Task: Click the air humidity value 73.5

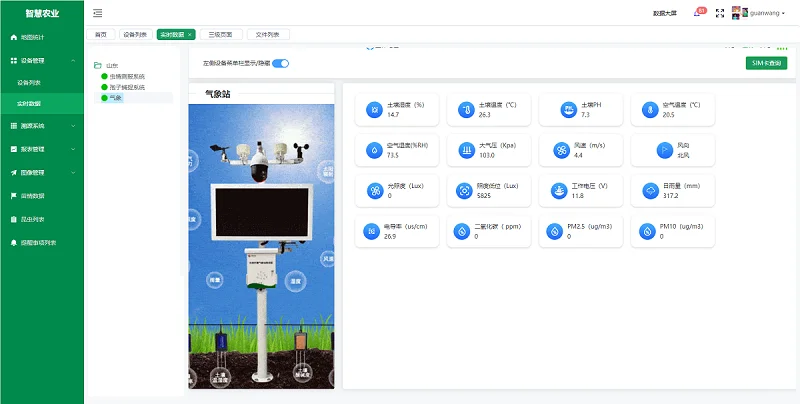Action: (393, 155)
